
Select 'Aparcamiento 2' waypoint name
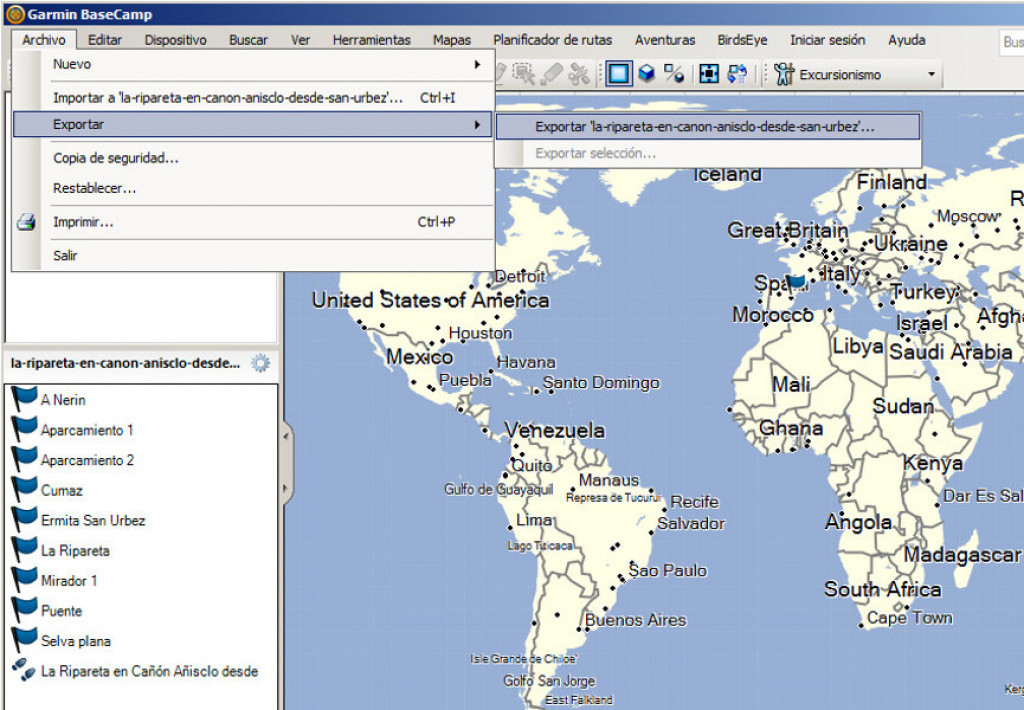[87, 460]
